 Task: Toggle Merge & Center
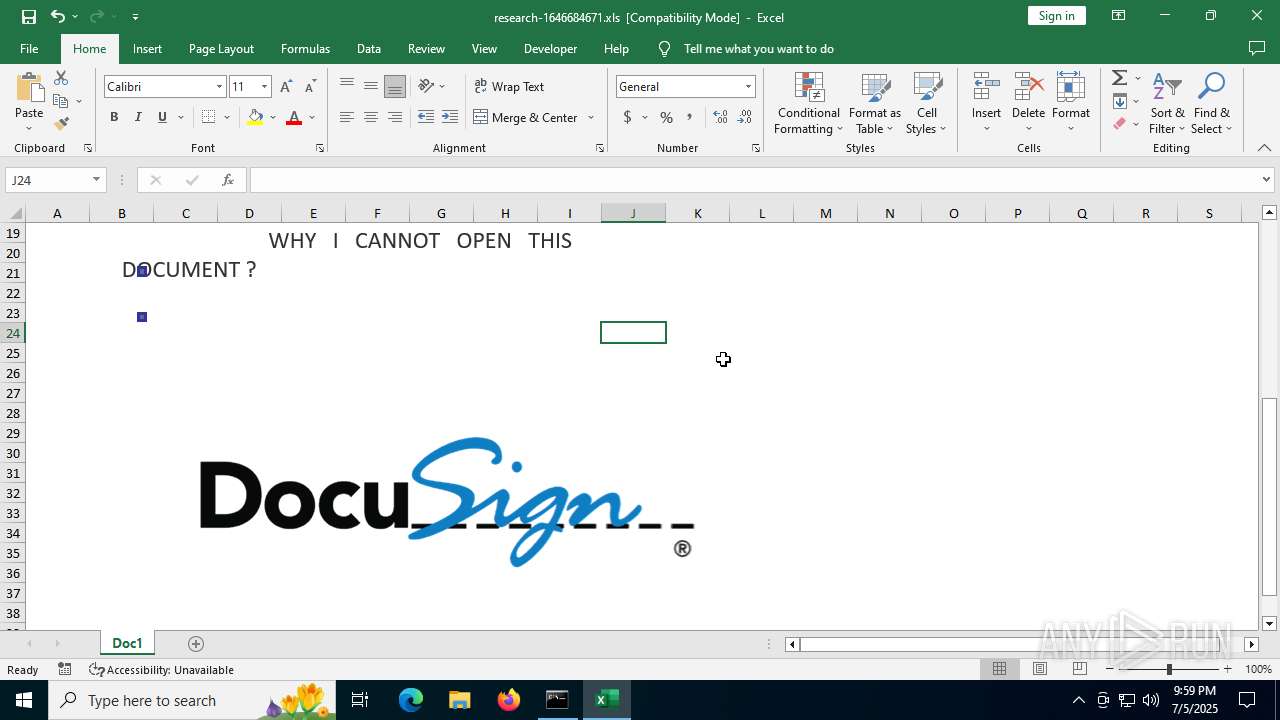tap(526, 117)
